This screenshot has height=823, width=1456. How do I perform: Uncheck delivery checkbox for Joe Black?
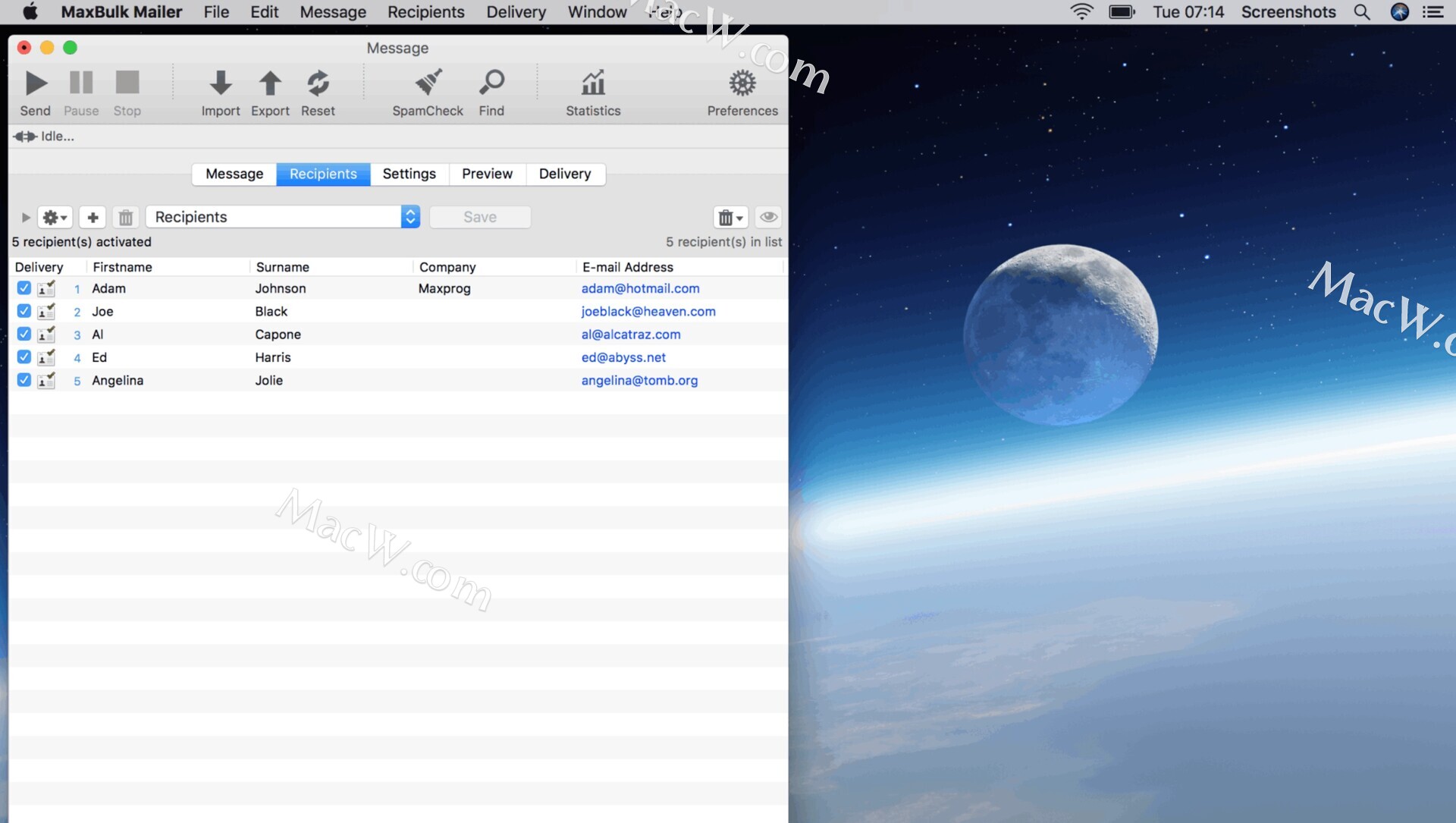pos(24,311)
